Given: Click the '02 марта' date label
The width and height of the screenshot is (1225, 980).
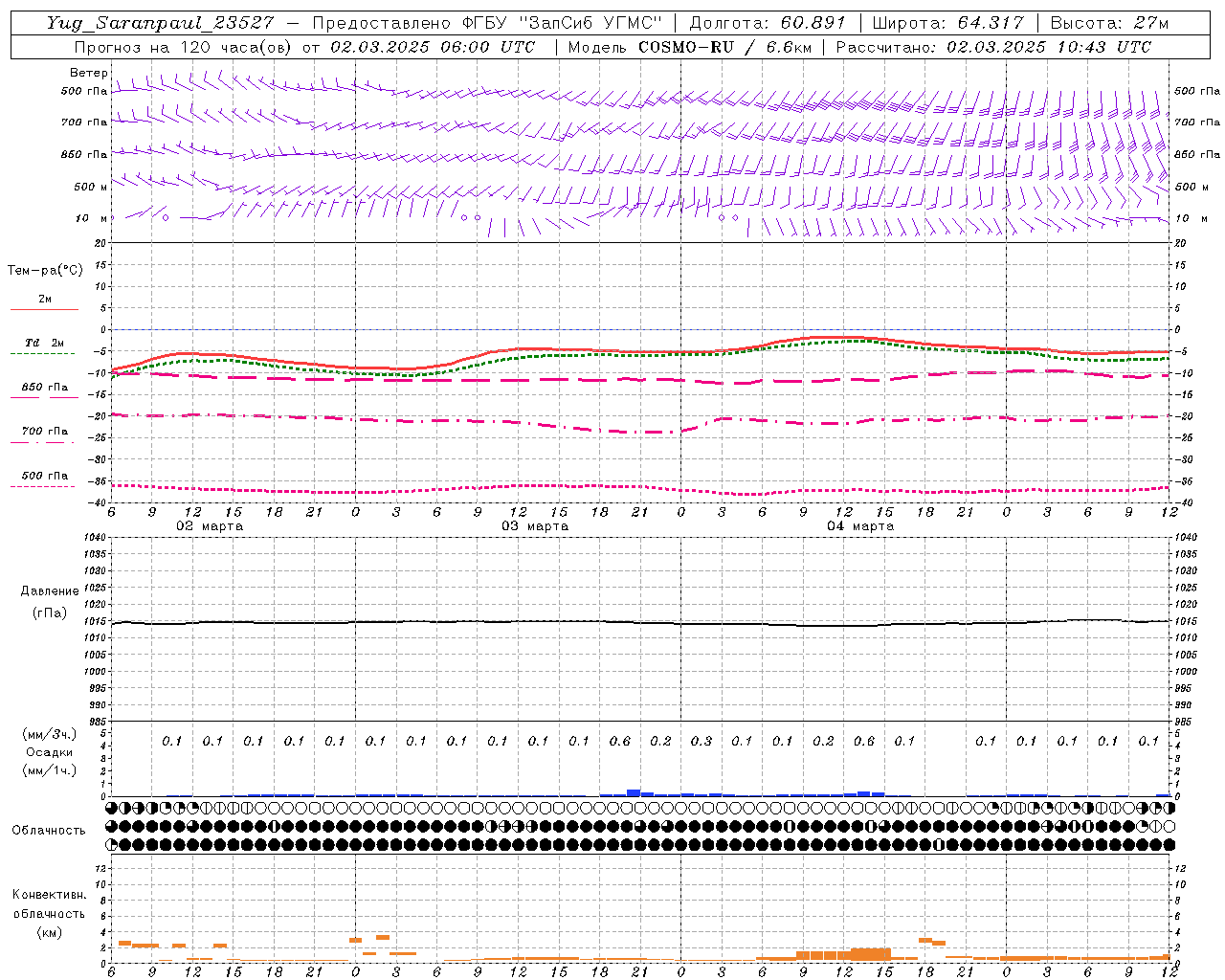Looking at the screenshot, I should (210, 526).
